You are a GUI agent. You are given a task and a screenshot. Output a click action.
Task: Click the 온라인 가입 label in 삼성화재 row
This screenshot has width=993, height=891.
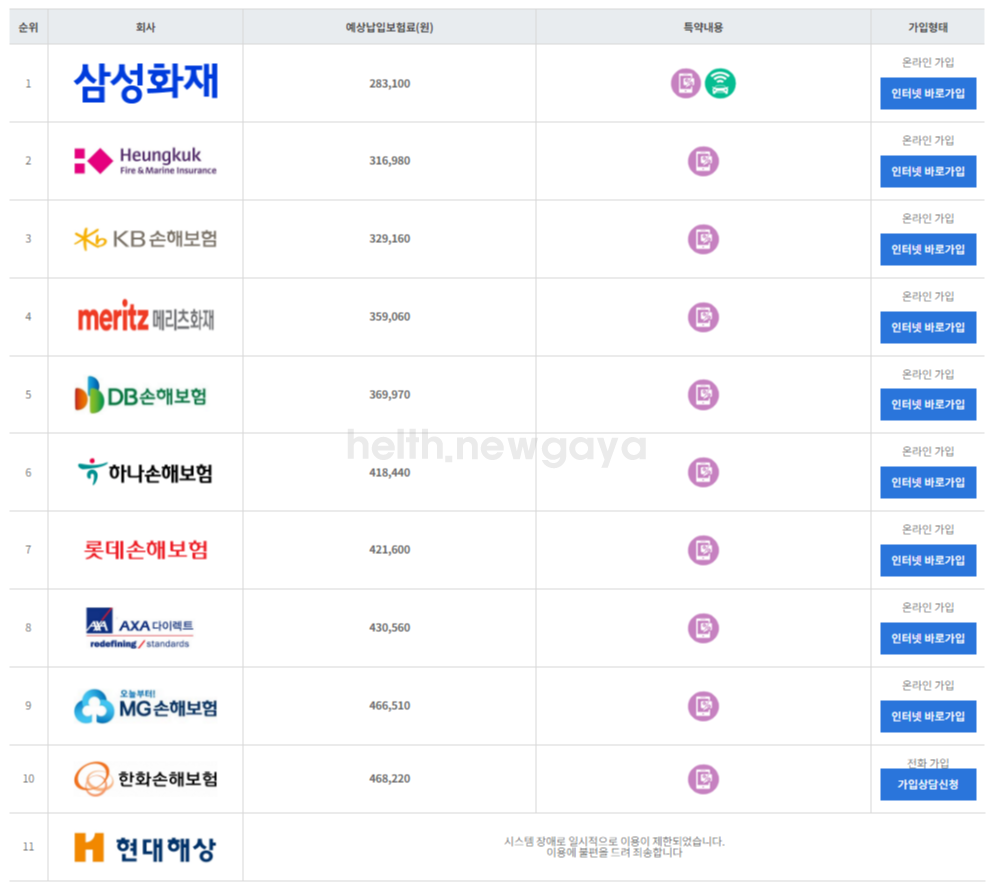928,62
